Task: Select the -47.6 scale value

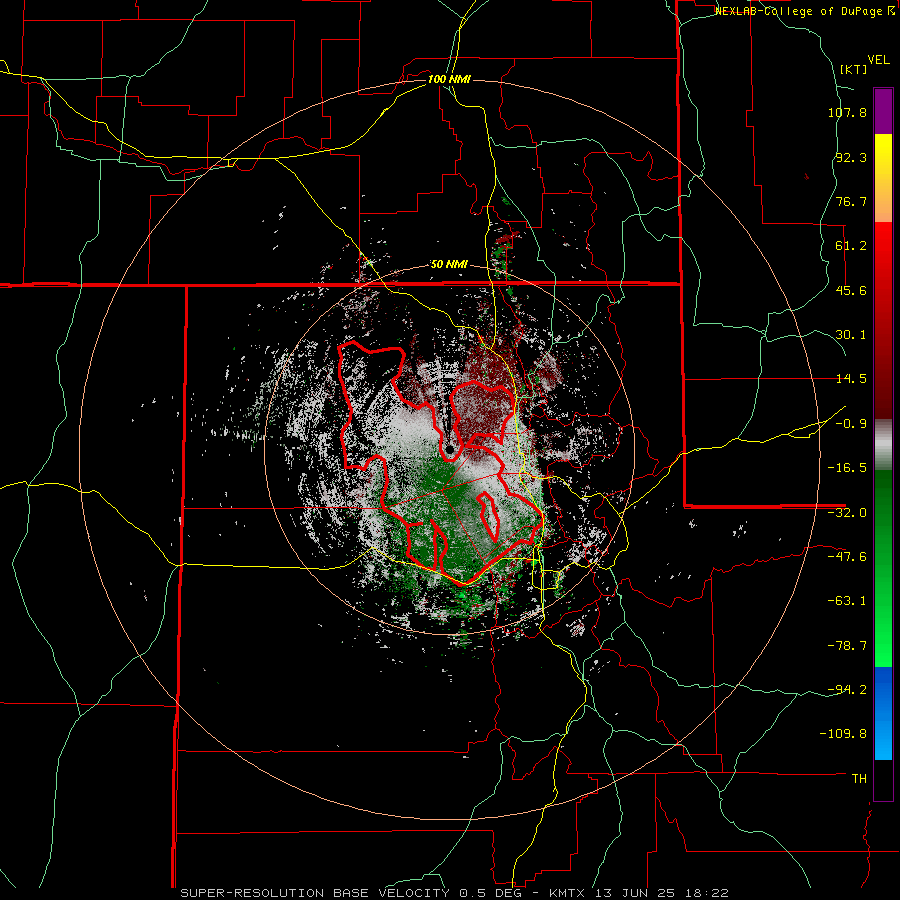Action: (x=847, y=557)
